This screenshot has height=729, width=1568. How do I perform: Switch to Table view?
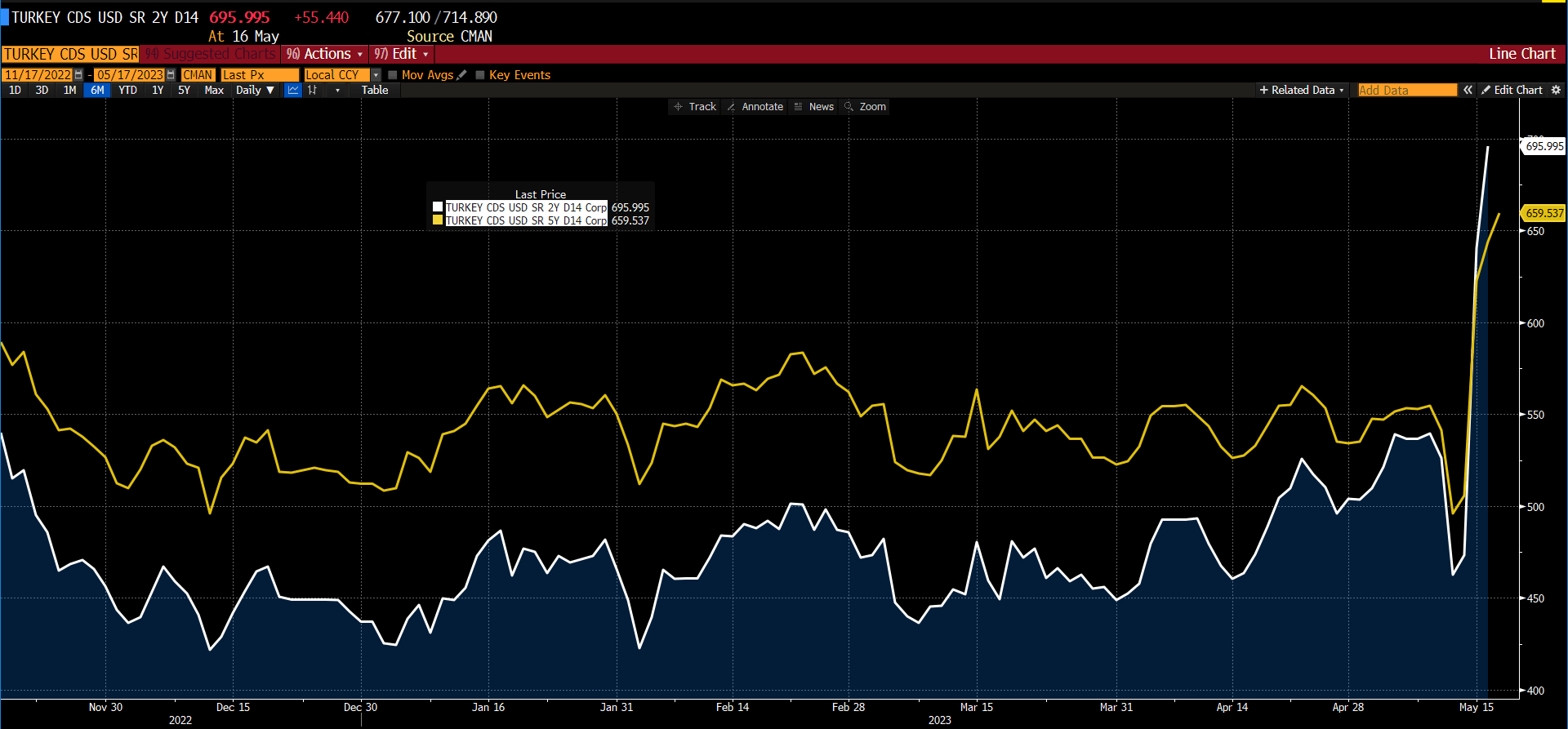[375, 91]
